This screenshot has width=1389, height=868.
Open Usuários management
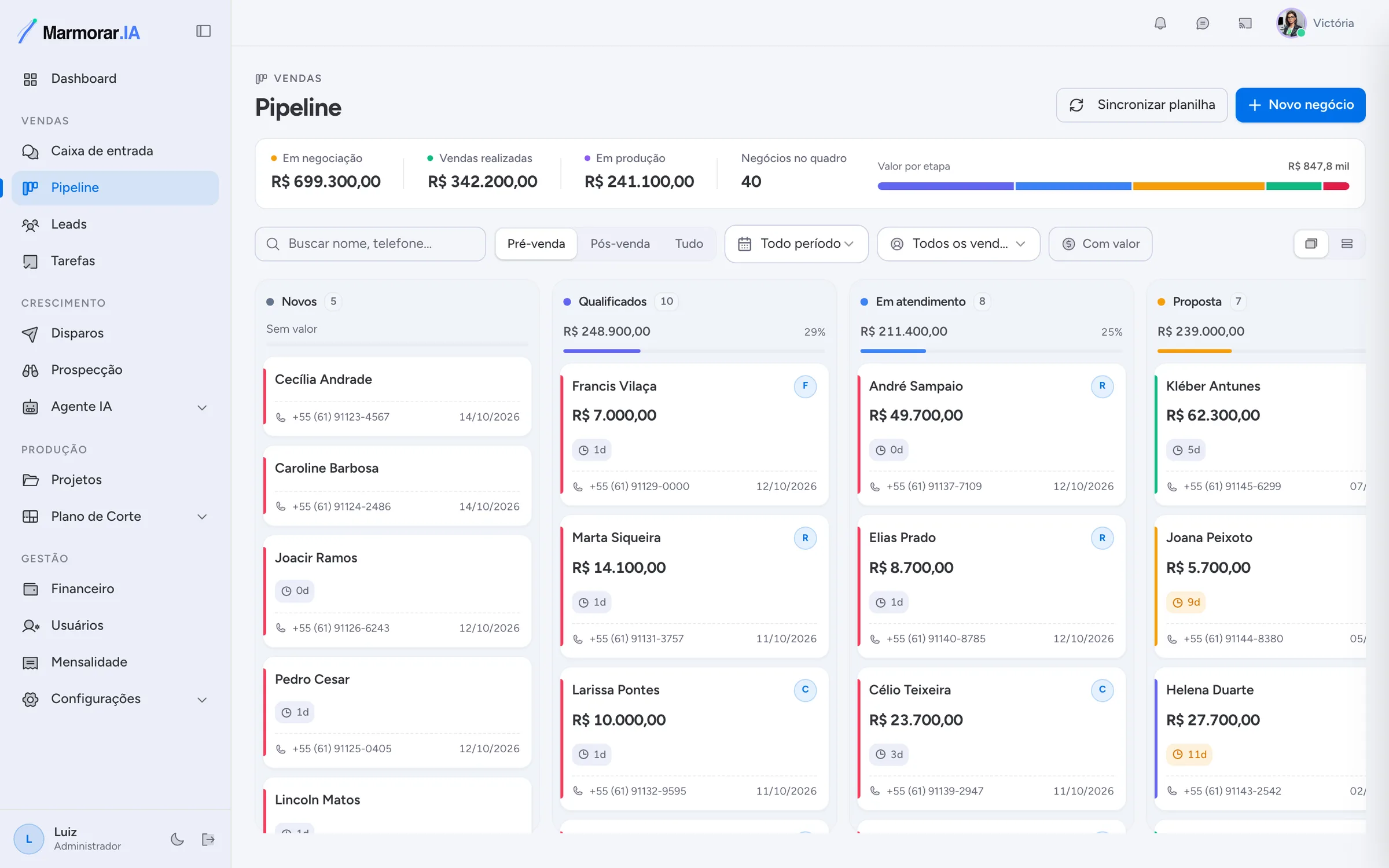tap(115, 626)
